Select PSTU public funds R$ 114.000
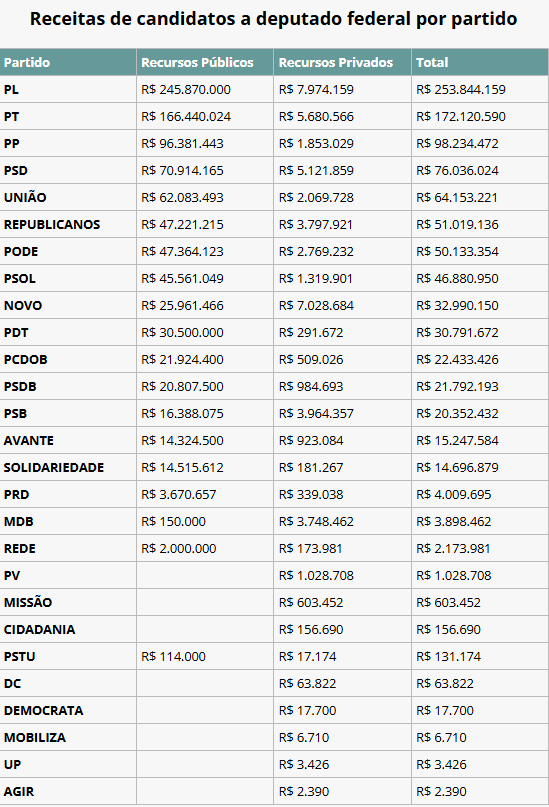 [173, 656]
